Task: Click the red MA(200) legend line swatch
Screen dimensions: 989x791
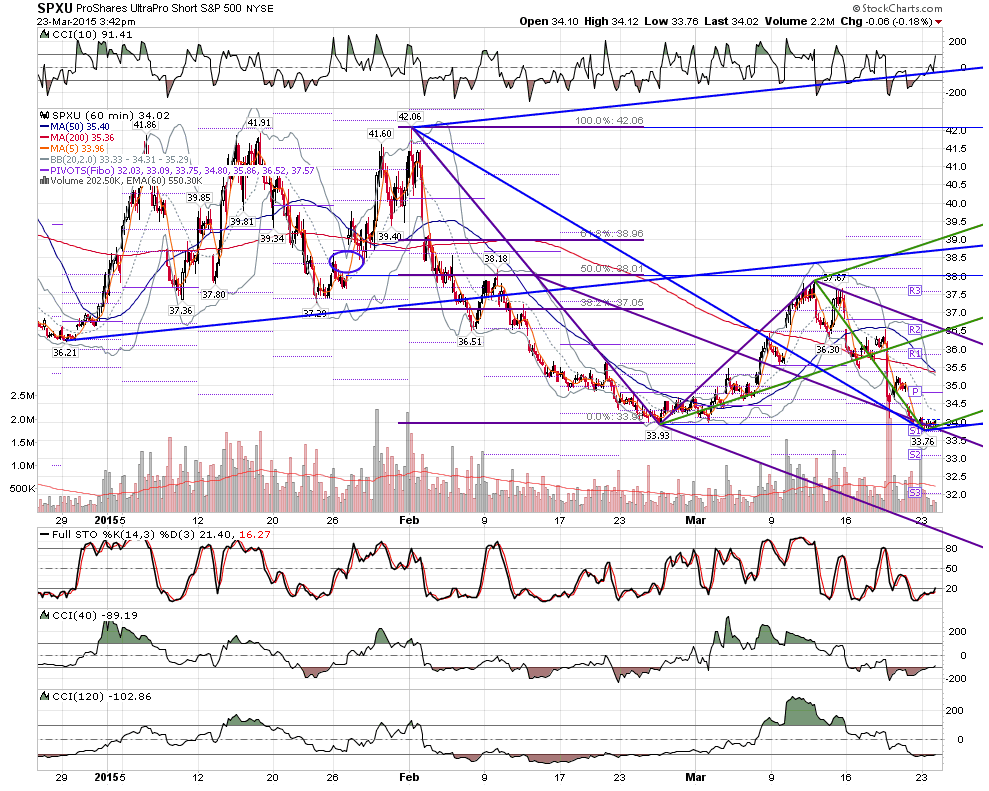Action: pos(44,138)
